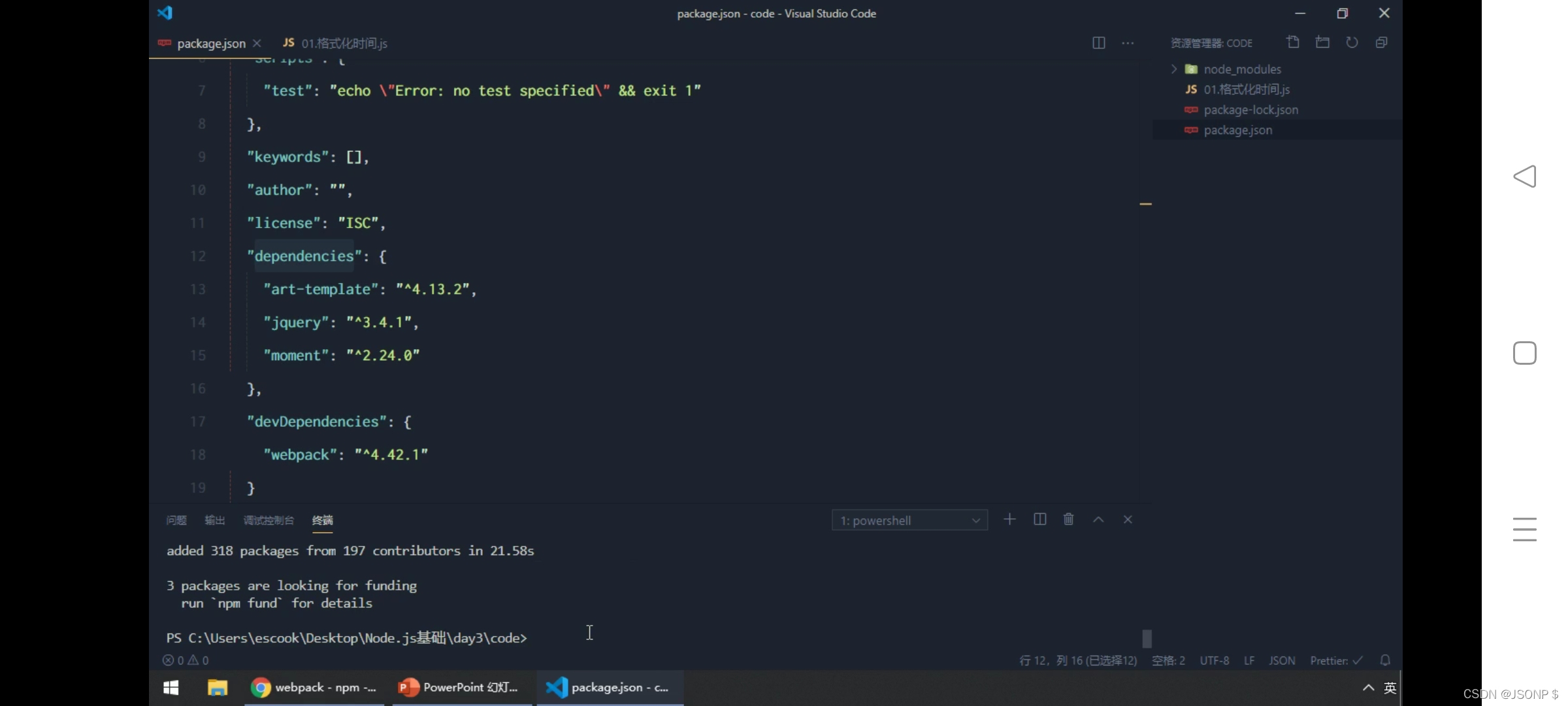
Task: Click the Prettier status item
Action: pos(1336,660)
